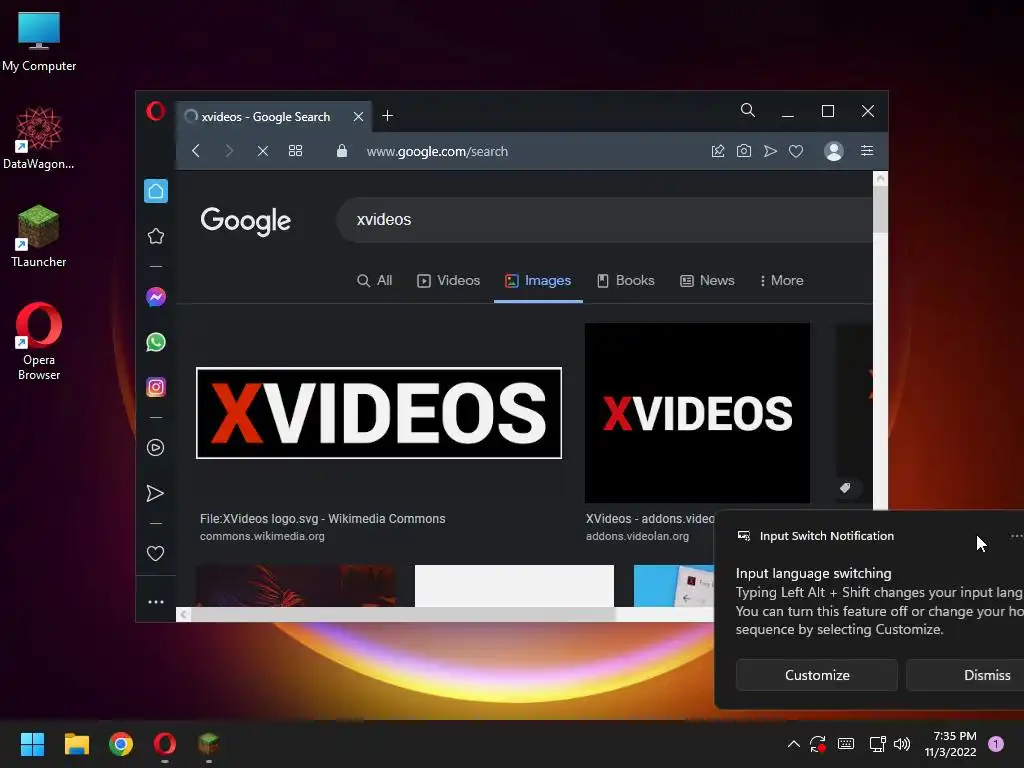Open the clock showing 7:35 PM
1024x768 pixels.
[951, 744]
